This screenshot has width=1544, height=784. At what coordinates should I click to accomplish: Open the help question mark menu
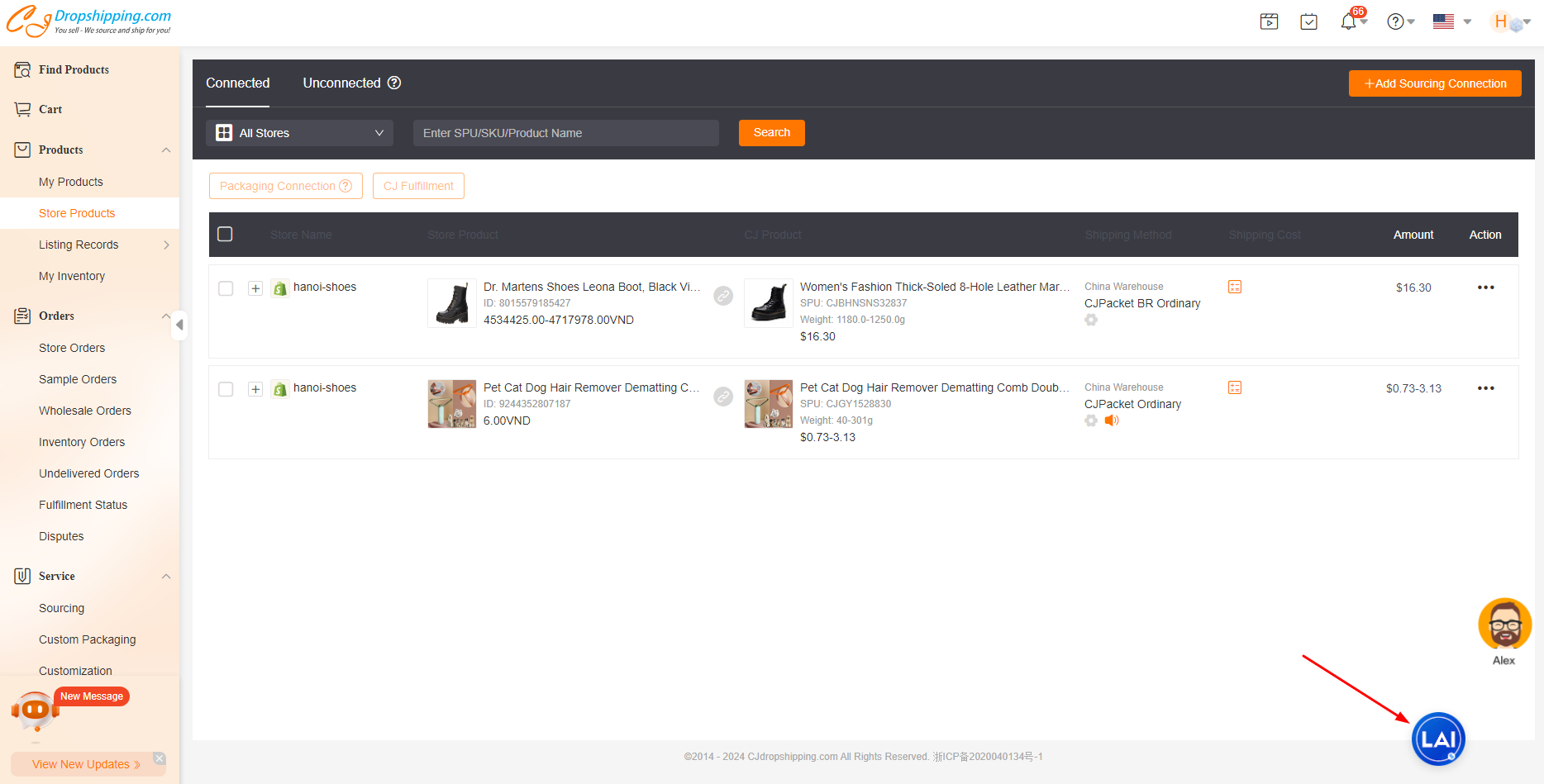[x=1400, y=21]
